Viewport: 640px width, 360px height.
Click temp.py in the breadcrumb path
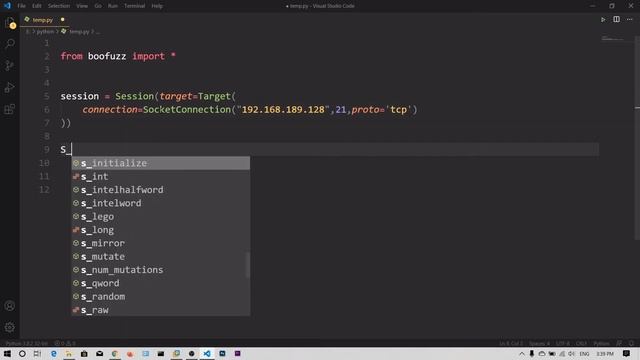tap(79, 31)
